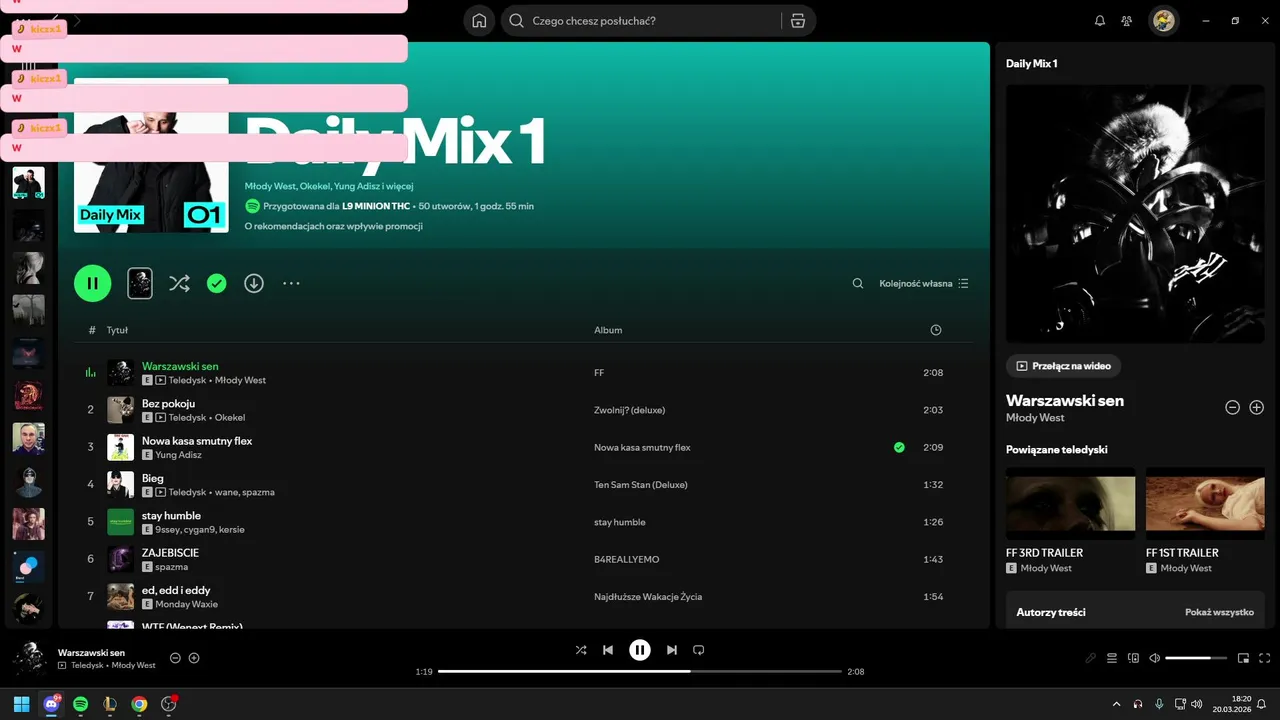Screen dimensions: 1280x720
Task: Open the notifications bell in Spotify header
Action: tap(1100, 21)
